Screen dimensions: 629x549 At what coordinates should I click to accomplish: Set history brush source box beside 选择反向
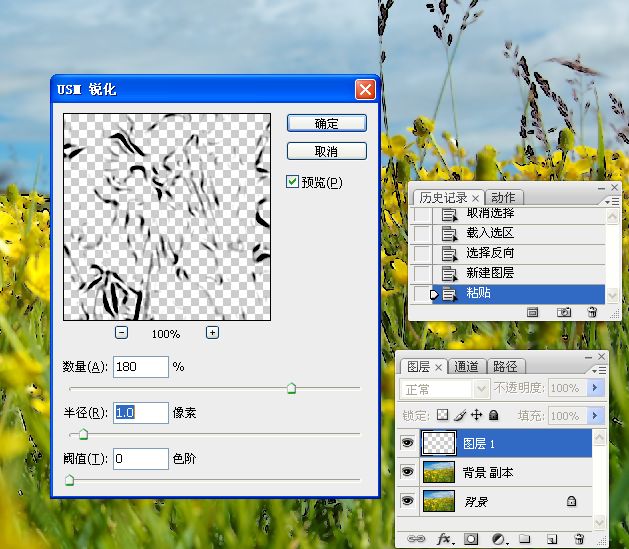pyautogui.click(x=422, y=253)
